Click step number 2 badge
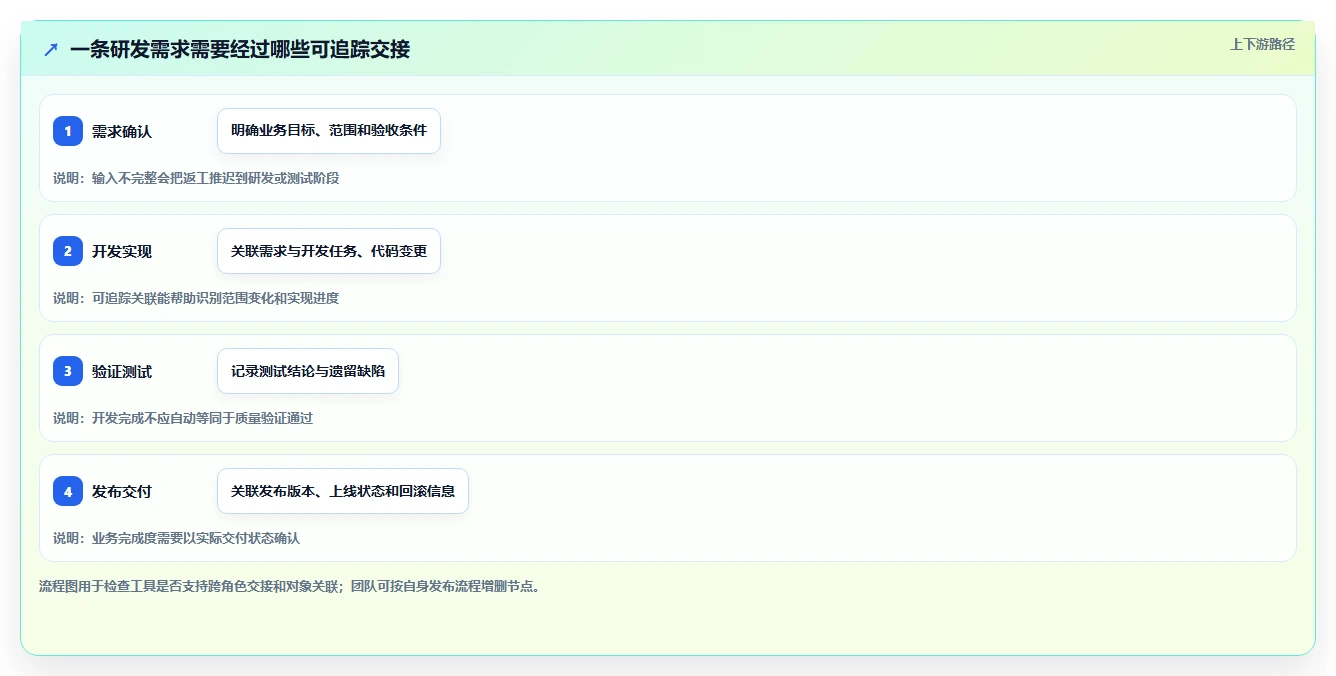The height and width of the screenshot is (676, 1336). pyautogui.click(x=68, y=251)
